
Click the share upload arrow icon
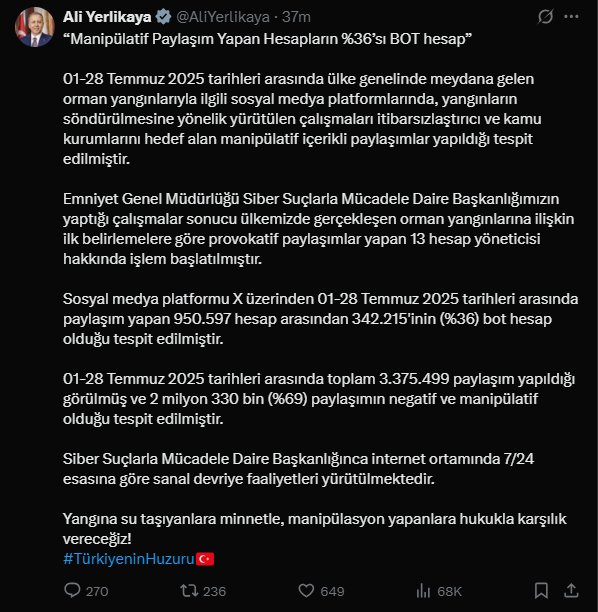pos(571,591)
